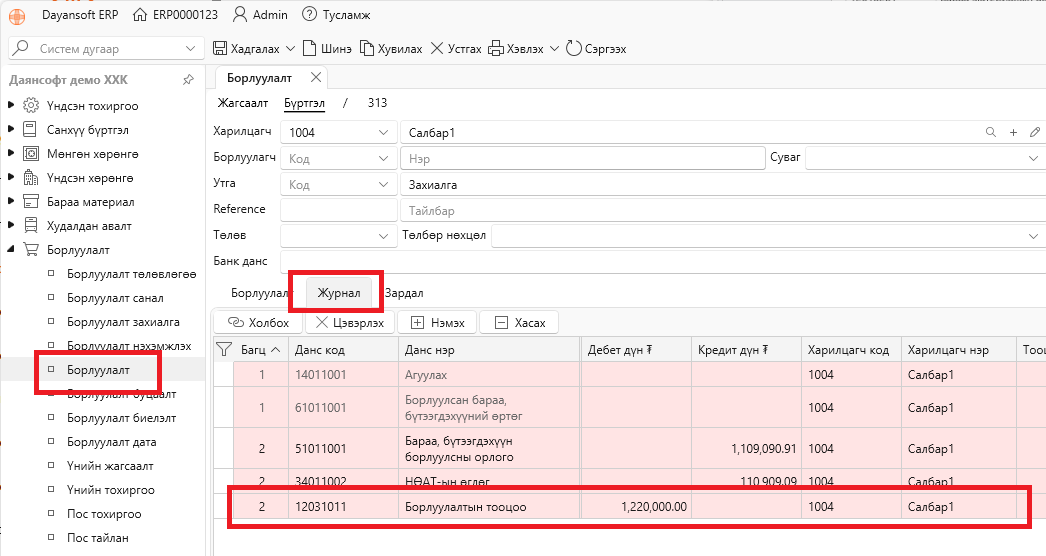
Task: Open Борлуулалт захиалга
Action: pyautogui.click(x=123, y=322)
